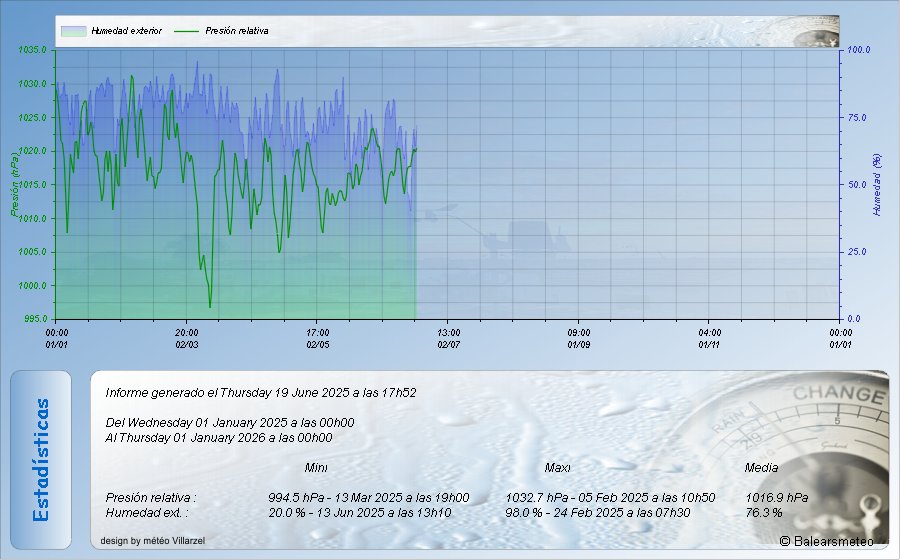Click the maximum pressure value 1032.7 hPa
The image size is (900, 560).
[x=537, y=497]
